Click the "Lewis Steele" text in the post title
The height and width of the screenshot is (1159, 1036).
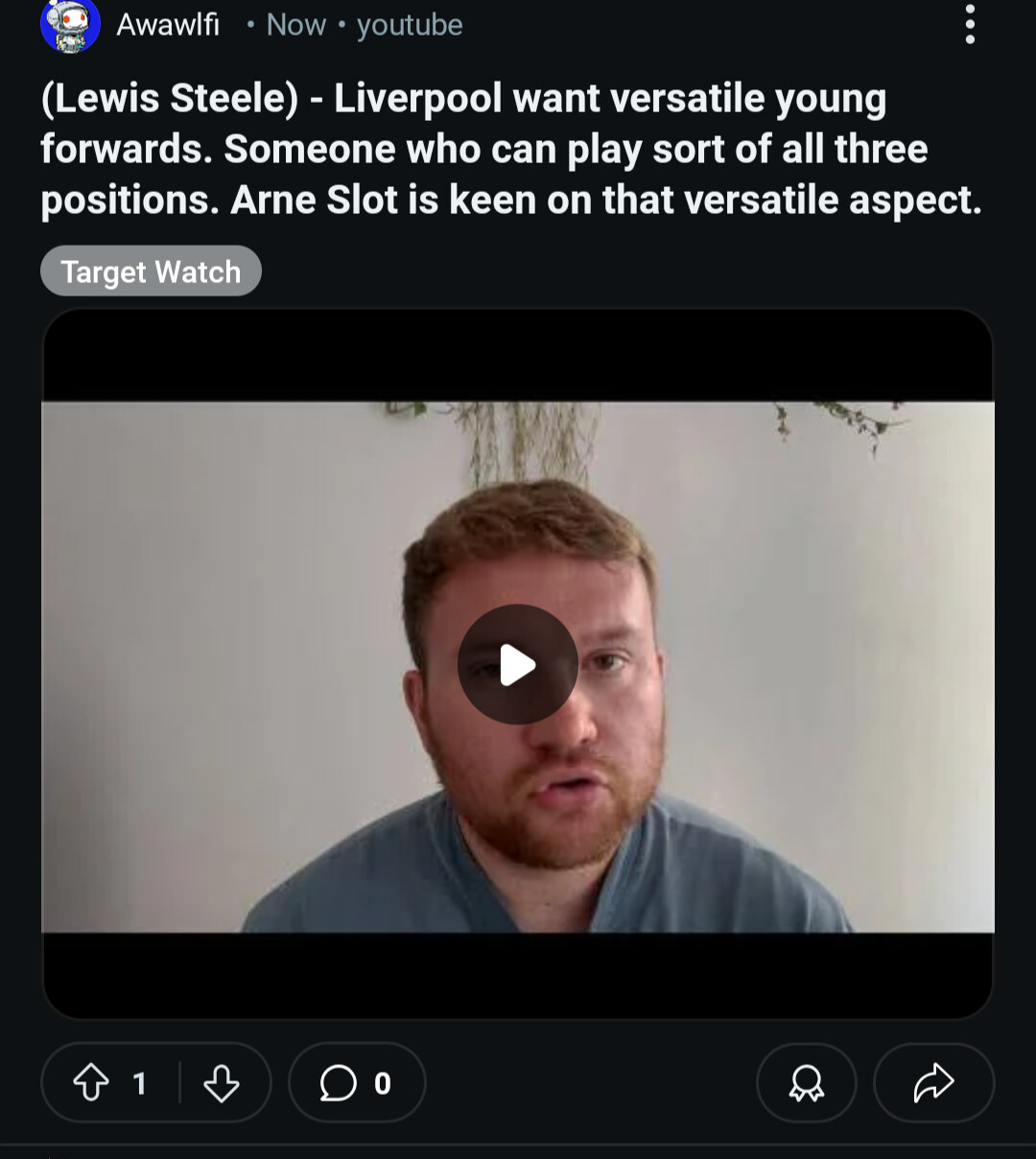click(170, 99)
